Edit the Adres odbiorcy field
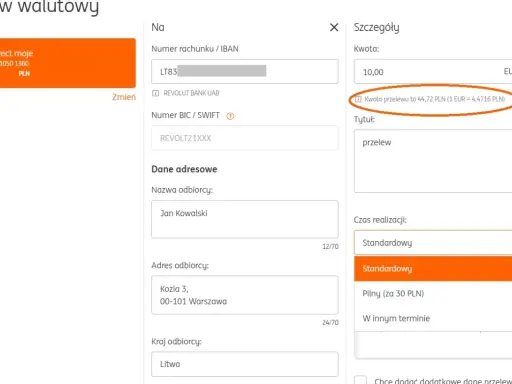The height and width of the screenshot is (384, 512). (x=245, y=295)
